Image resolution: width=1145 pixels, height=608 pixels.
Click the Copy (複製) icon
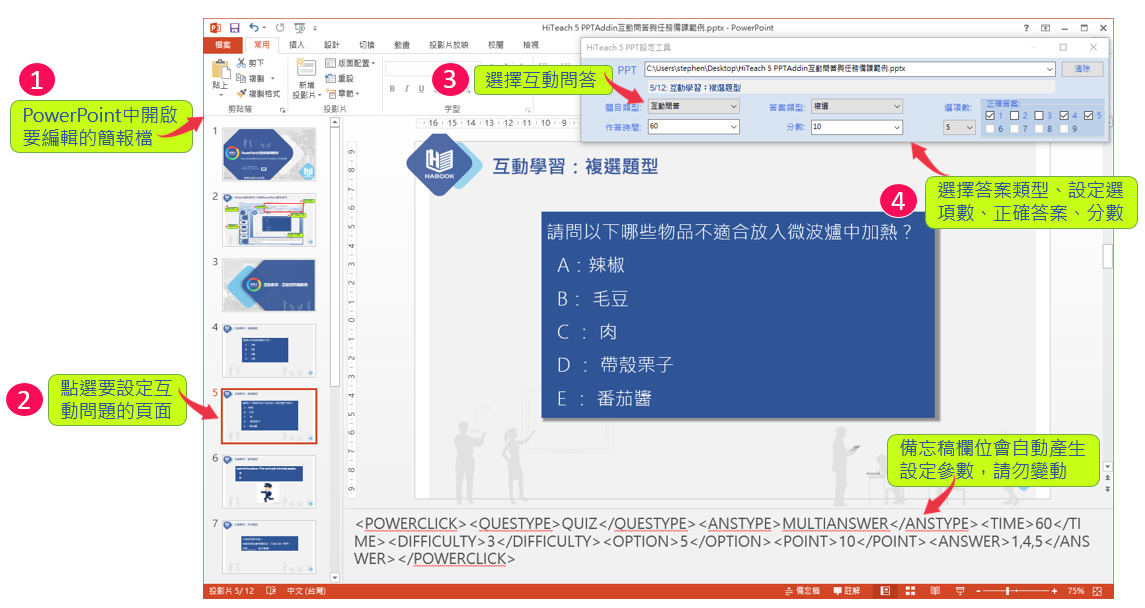[241, 78]
